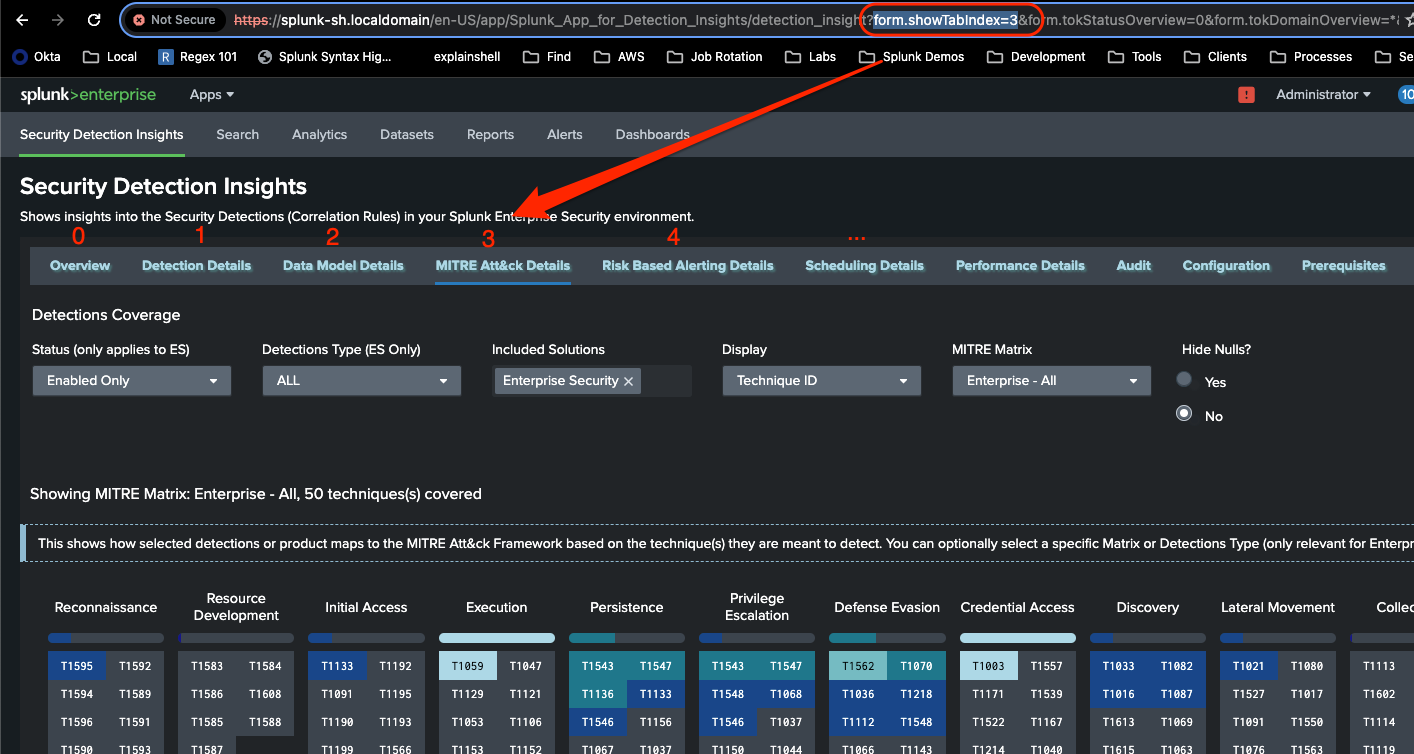
Task: Click the T1562 Defense Evasion technique cell
Action: click(858, 666)
